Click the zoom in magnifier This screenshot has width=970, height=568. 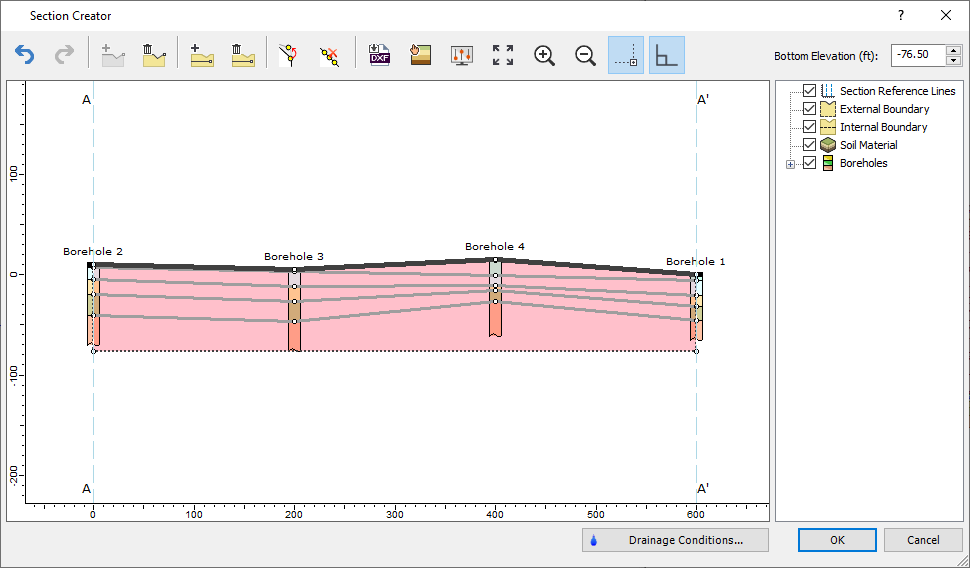click(544, 55)
